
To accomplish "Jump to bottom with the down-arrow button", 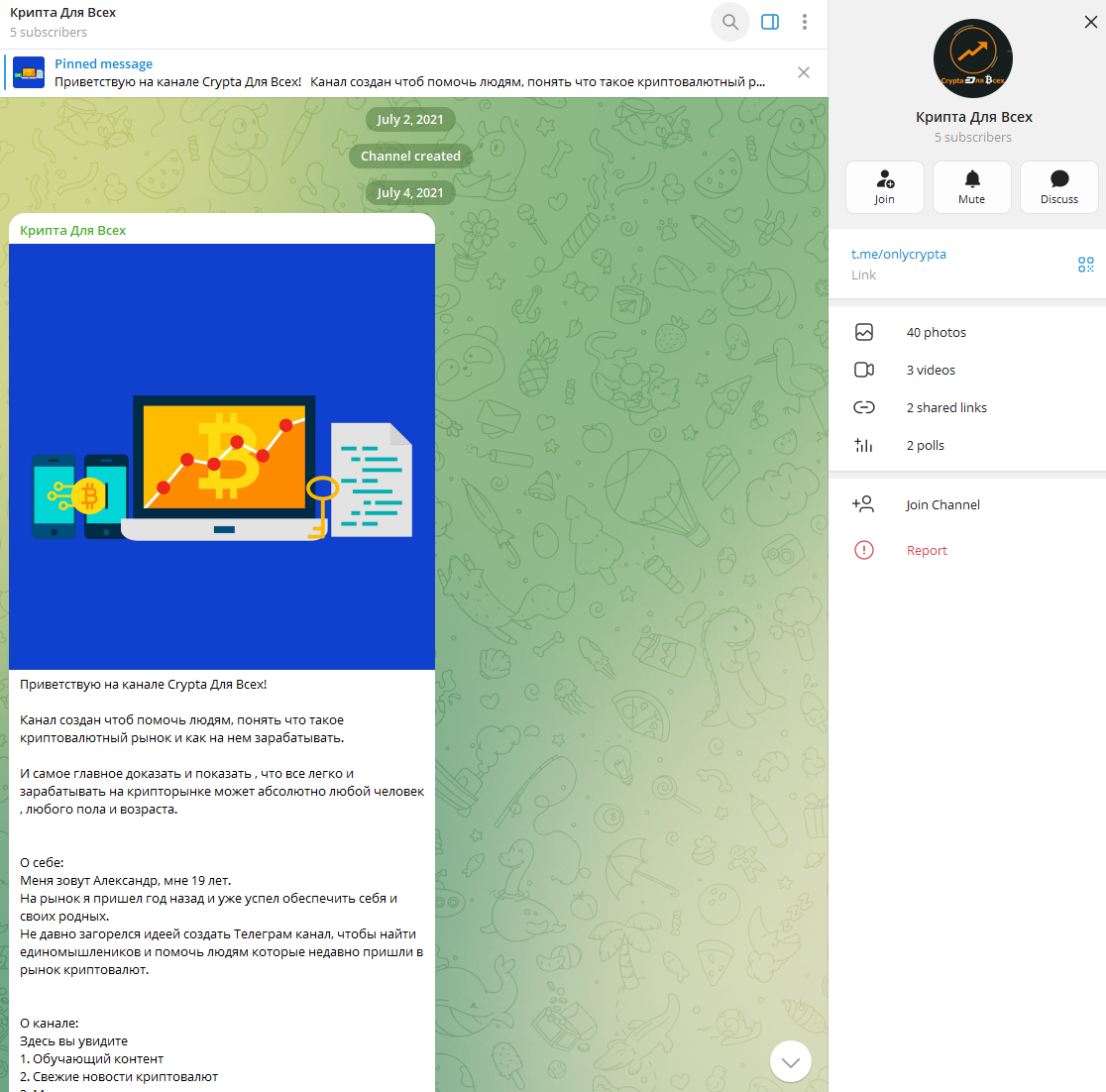I will [790, 1061].
